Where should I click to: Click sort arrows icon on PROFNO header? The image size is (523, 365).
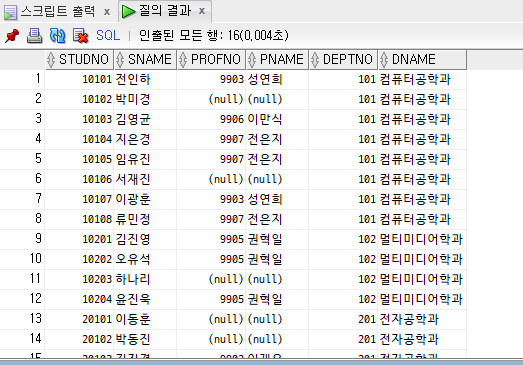click(x=183, y=60)
